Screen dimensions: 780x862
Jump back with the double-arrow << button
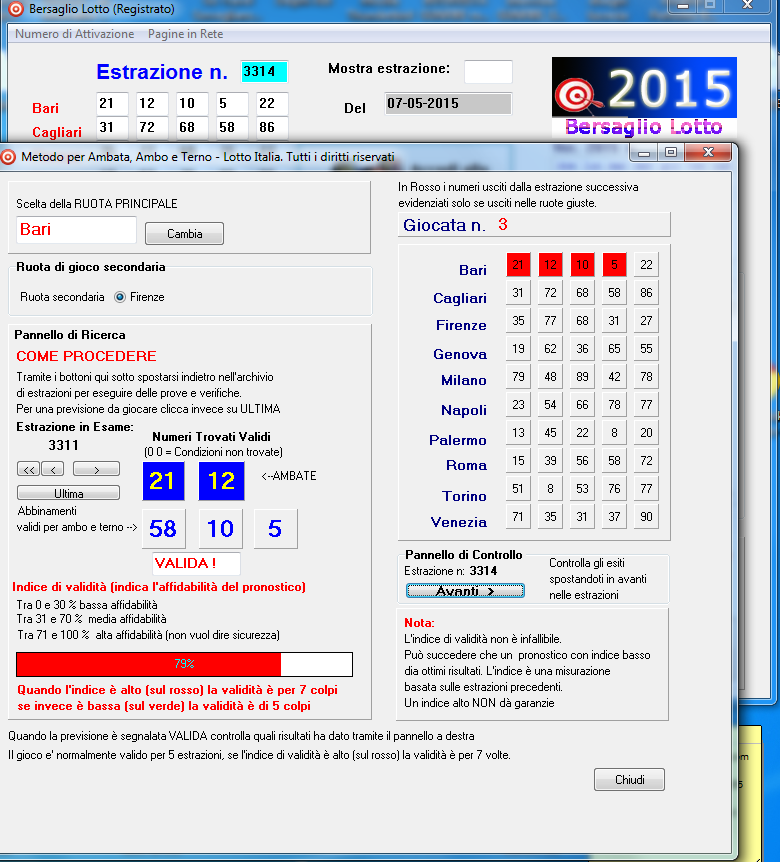(29, 469)
